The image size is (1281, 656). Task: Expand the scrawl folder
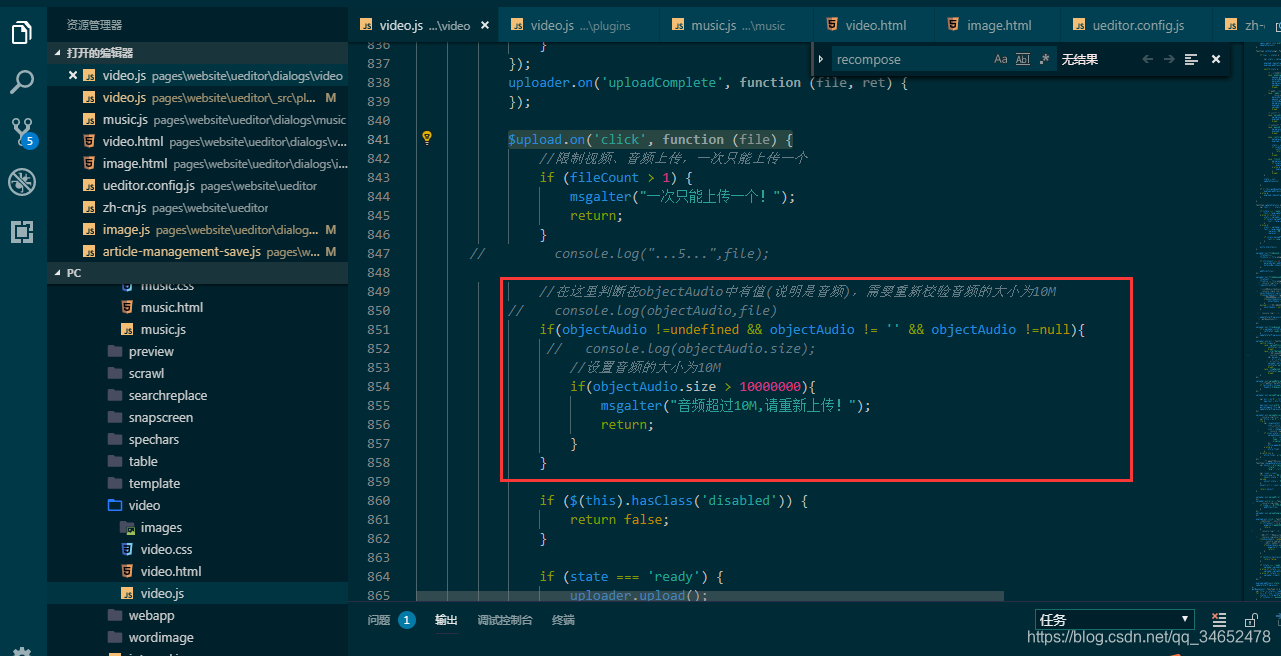point(146,373)
